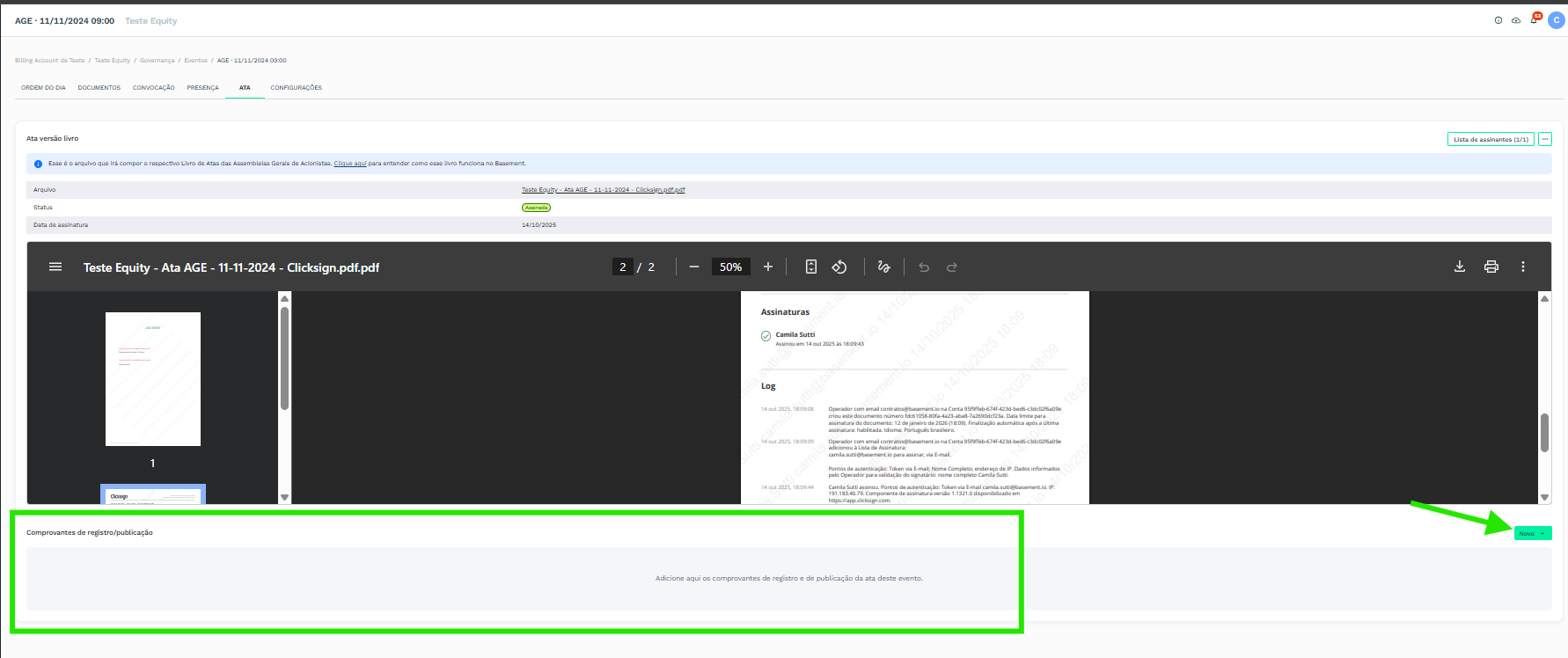Open PDF viewer more actions menu

1523,267
